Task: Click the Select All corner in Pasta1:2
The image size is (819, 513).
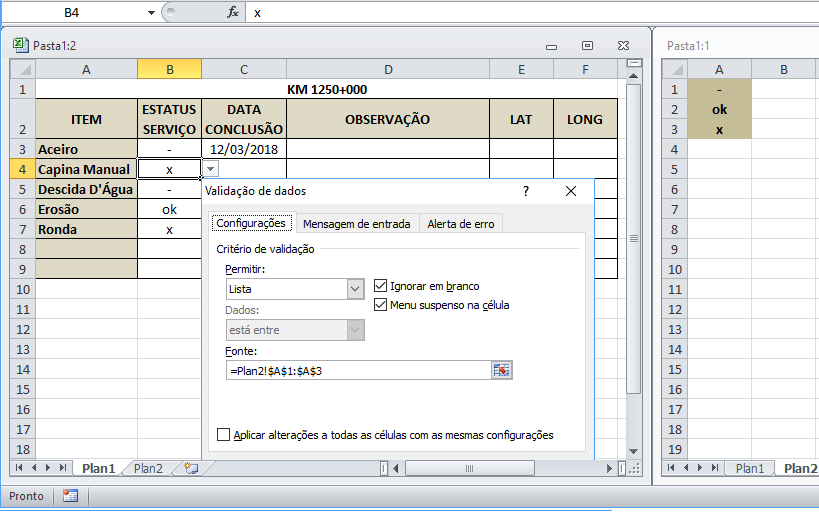Action: point(22,69)
